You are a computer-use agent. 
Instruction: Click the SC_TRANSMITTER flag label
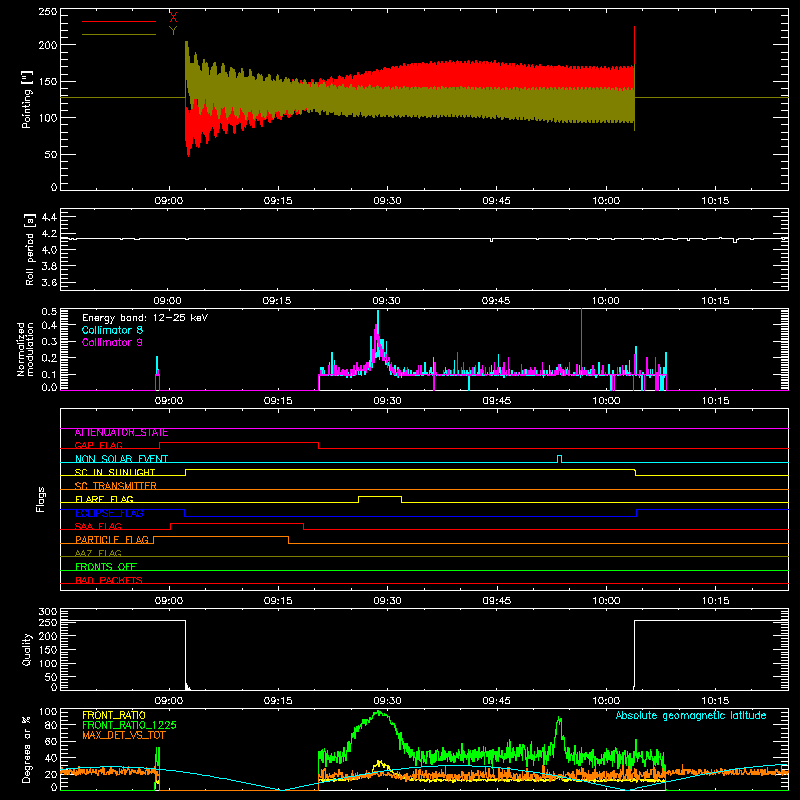[116, 486]
